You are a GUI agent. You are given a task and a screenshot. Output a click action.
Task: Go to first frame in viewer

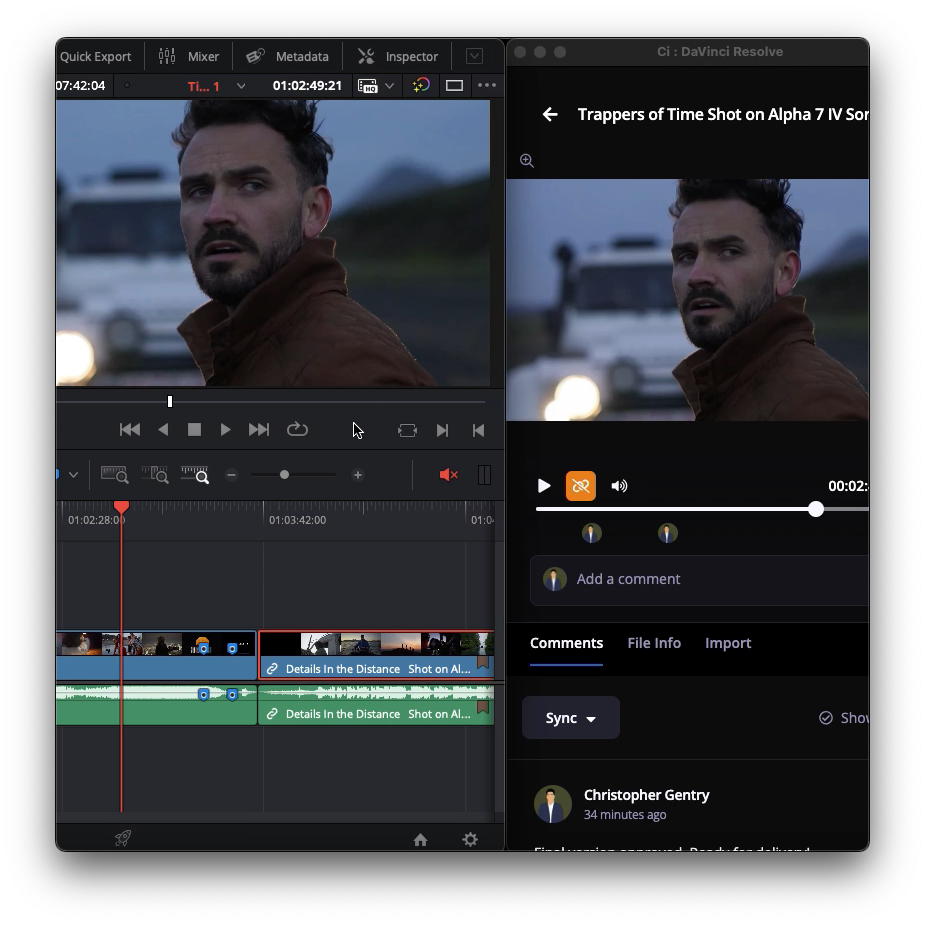tap(130, 430)
